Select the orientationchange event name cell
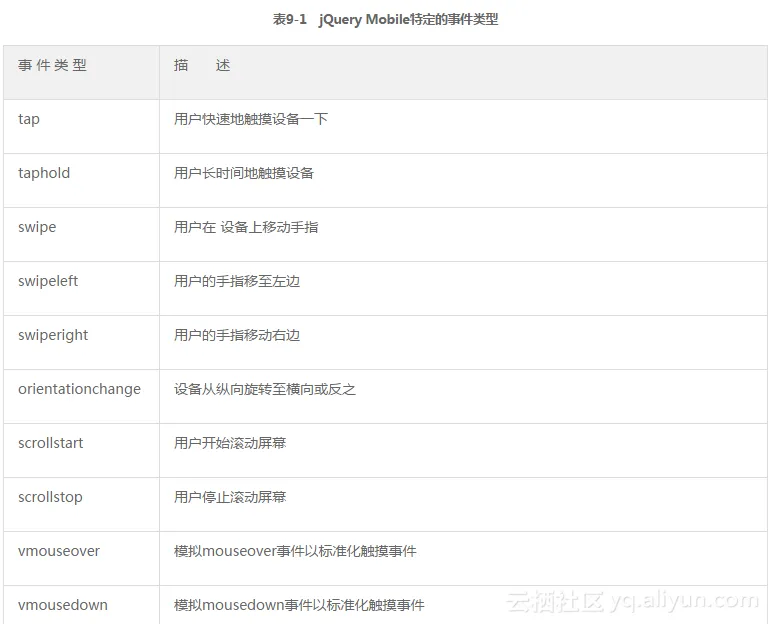Screen dimensions: 770x624 82,397
